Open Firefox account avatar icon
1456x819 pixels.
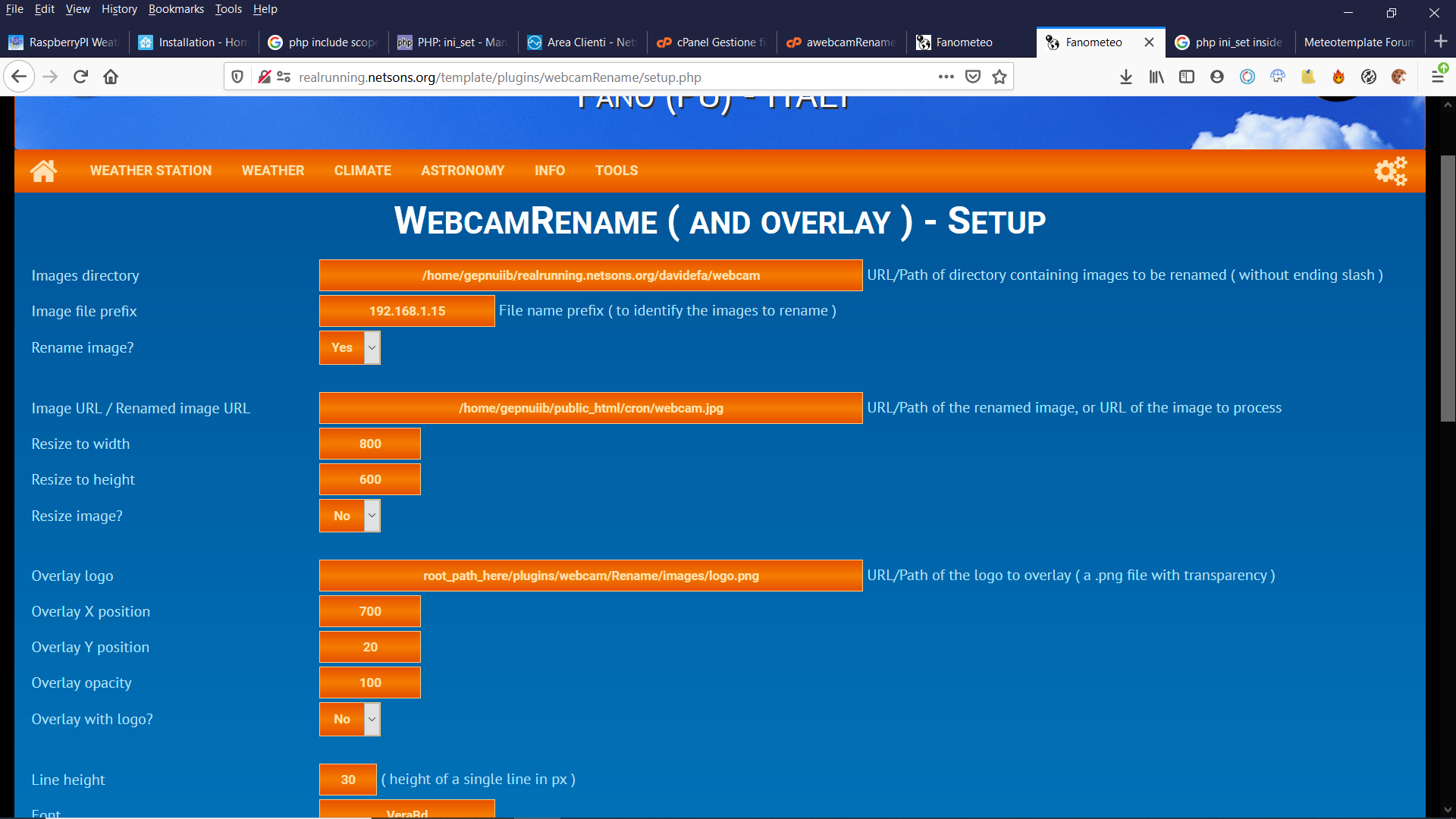pos(1217,77)
